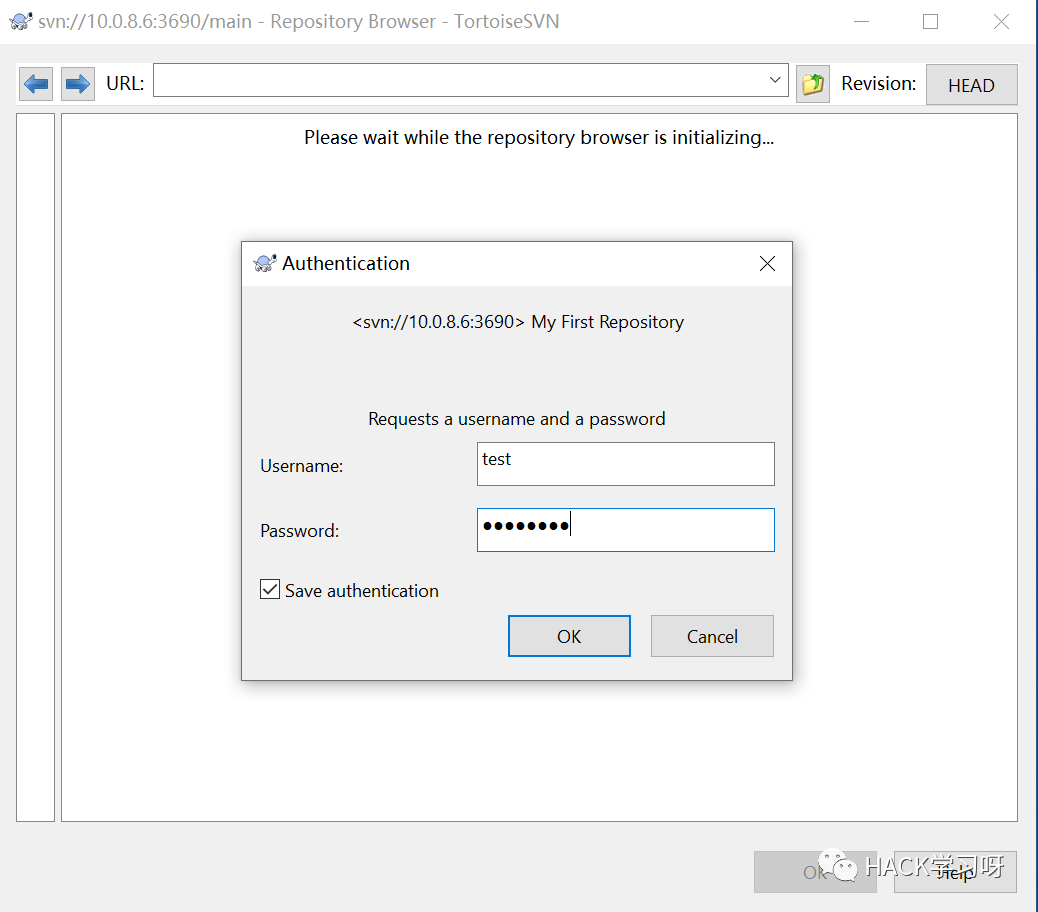The image size is (1038, 912).
Task: Click the Help button in Repository Browser
Action: tap(955, 872)
